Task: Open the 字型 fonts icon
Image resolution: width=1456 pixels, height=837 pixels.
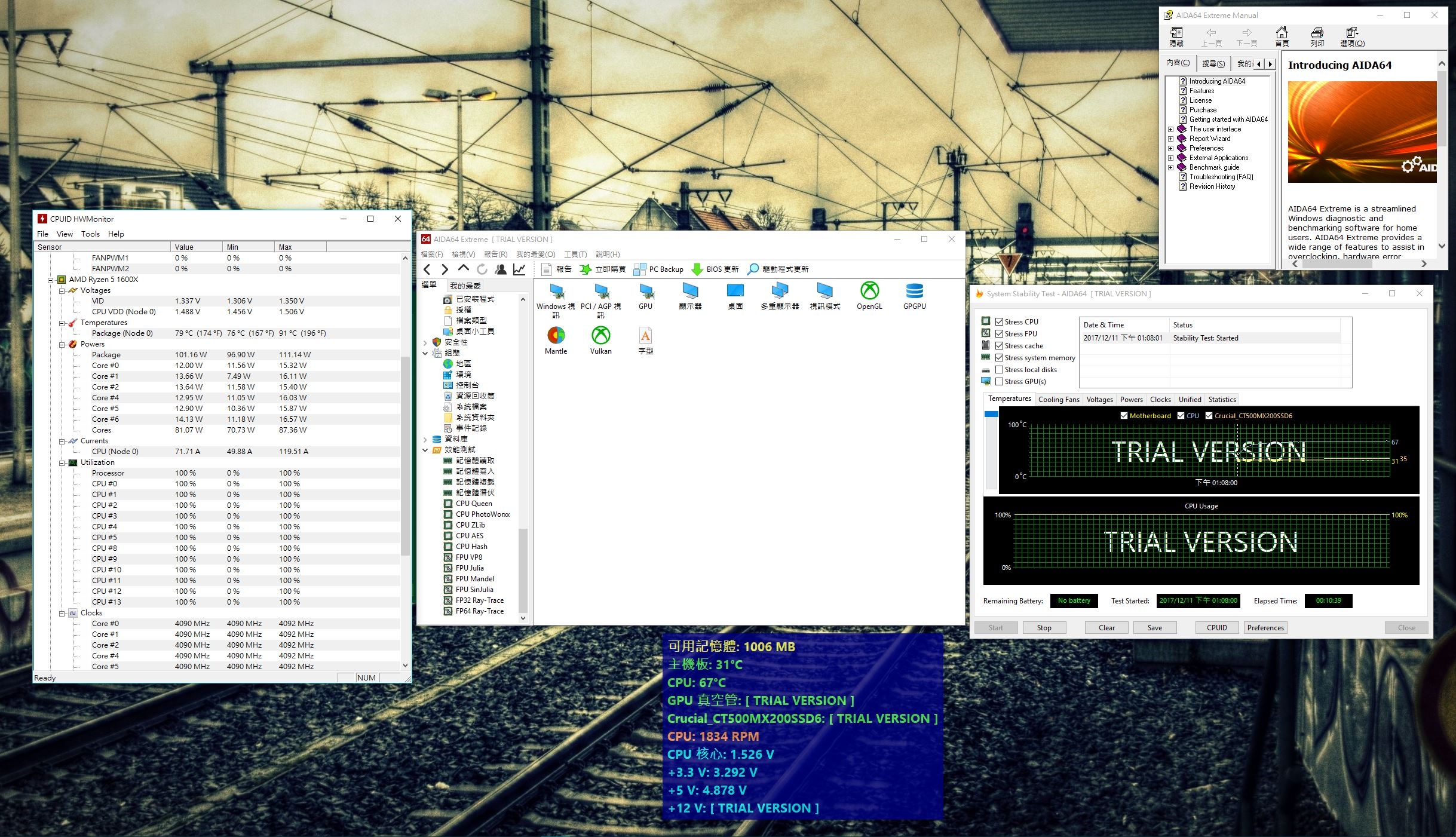Action: coord(645,341)
